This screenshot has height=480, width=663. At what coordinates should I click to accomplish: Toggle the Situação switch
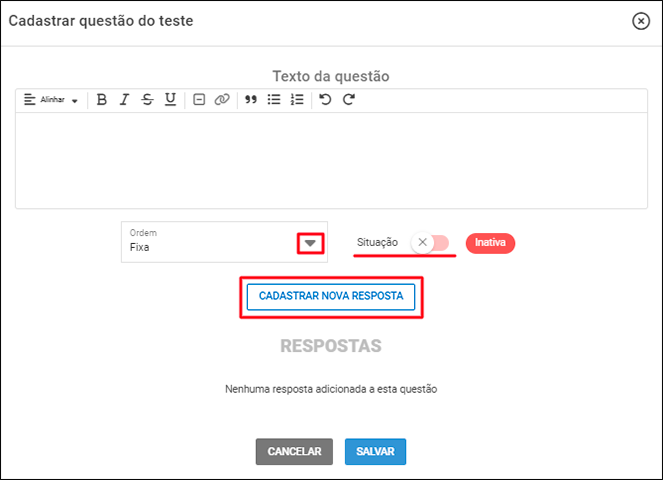coord(430,243)
